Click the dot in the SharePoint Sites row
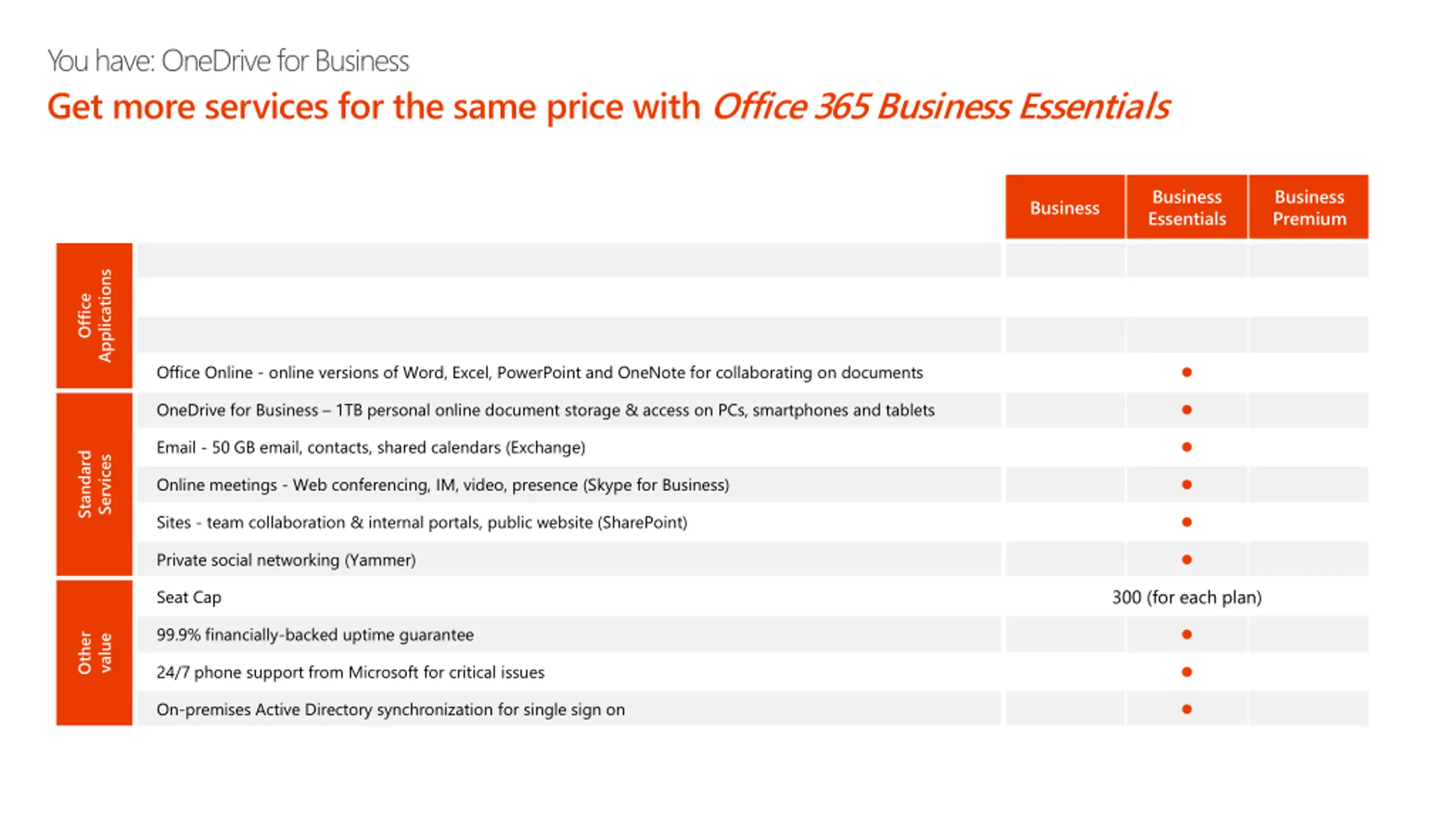This screenshot has width=1456, height=819. (x=1186, y=522)
